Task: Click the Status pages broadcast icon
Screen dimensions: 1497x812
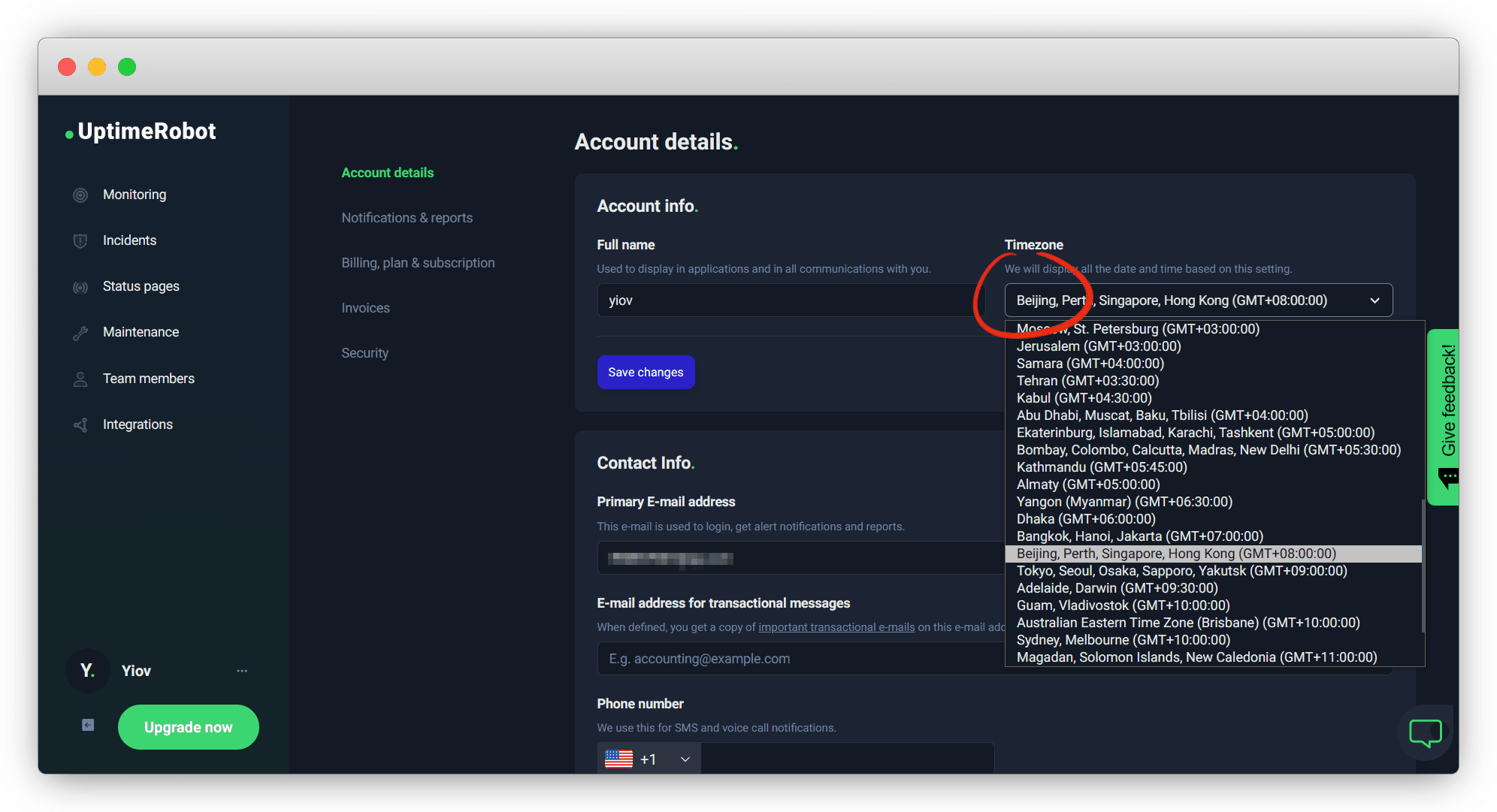Action: point(80,287)
